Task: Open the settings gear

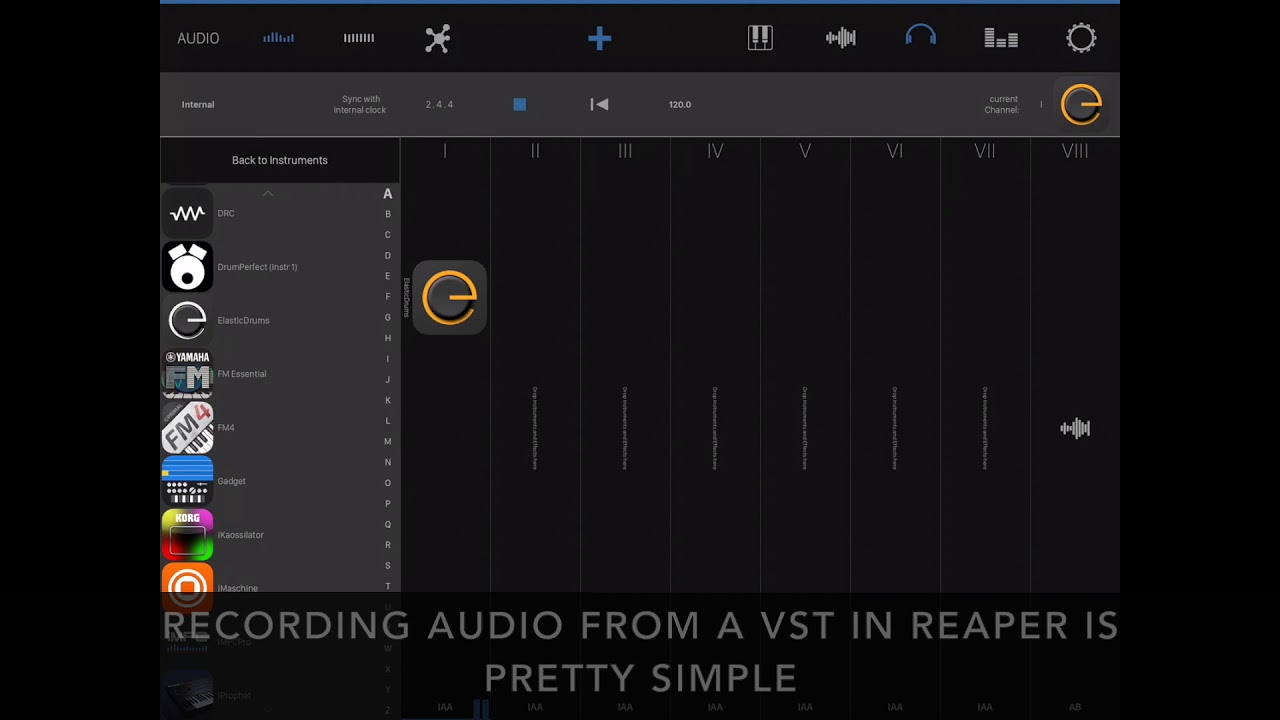Action: [x=1081, y=38]
